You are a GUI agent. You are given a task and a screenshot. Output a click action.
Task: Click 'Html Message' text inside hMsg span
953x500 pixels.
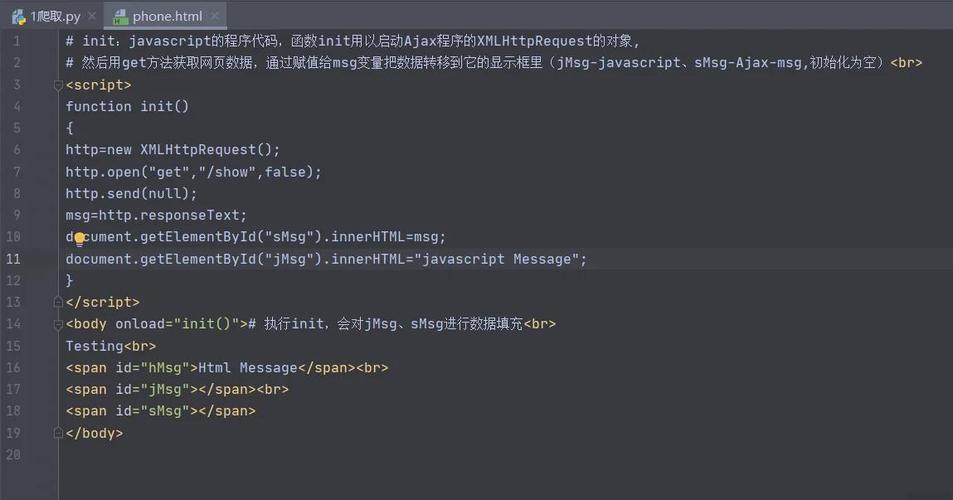247,368
